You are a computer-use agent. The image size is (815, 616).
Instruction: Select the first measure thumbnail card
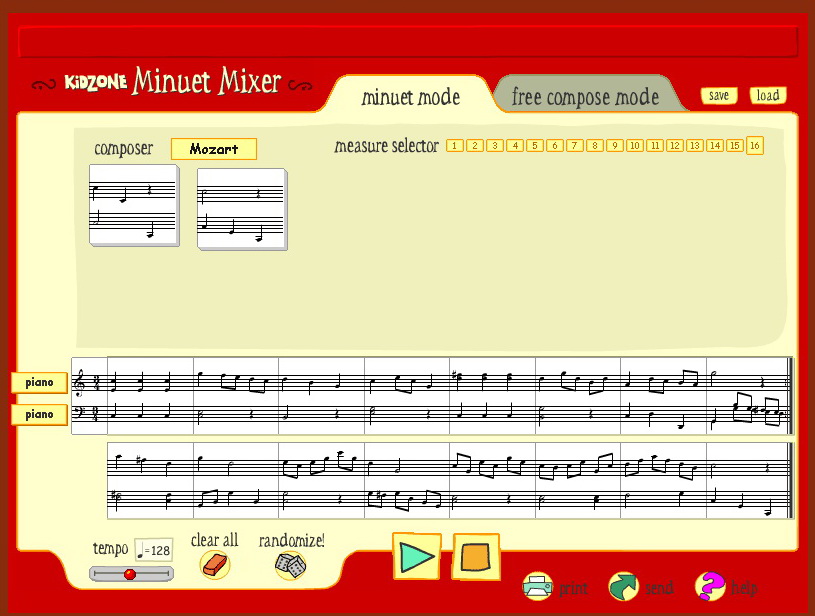[134, 206]
